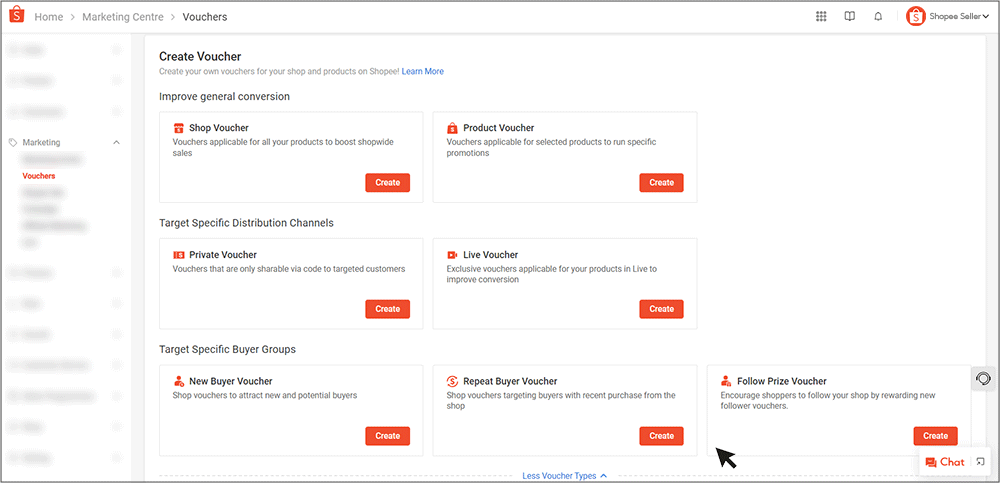
Task: Open the notifications bell
Action: [878, 17]
